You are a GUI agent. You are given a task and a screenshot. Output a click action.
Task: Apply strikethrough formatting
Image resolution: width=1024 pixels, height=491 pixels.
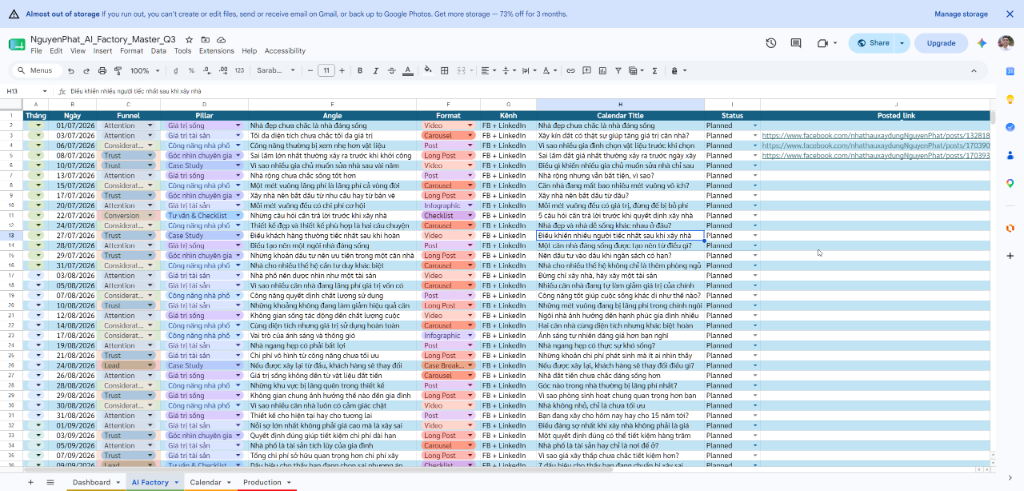click(x=391, y=71)
